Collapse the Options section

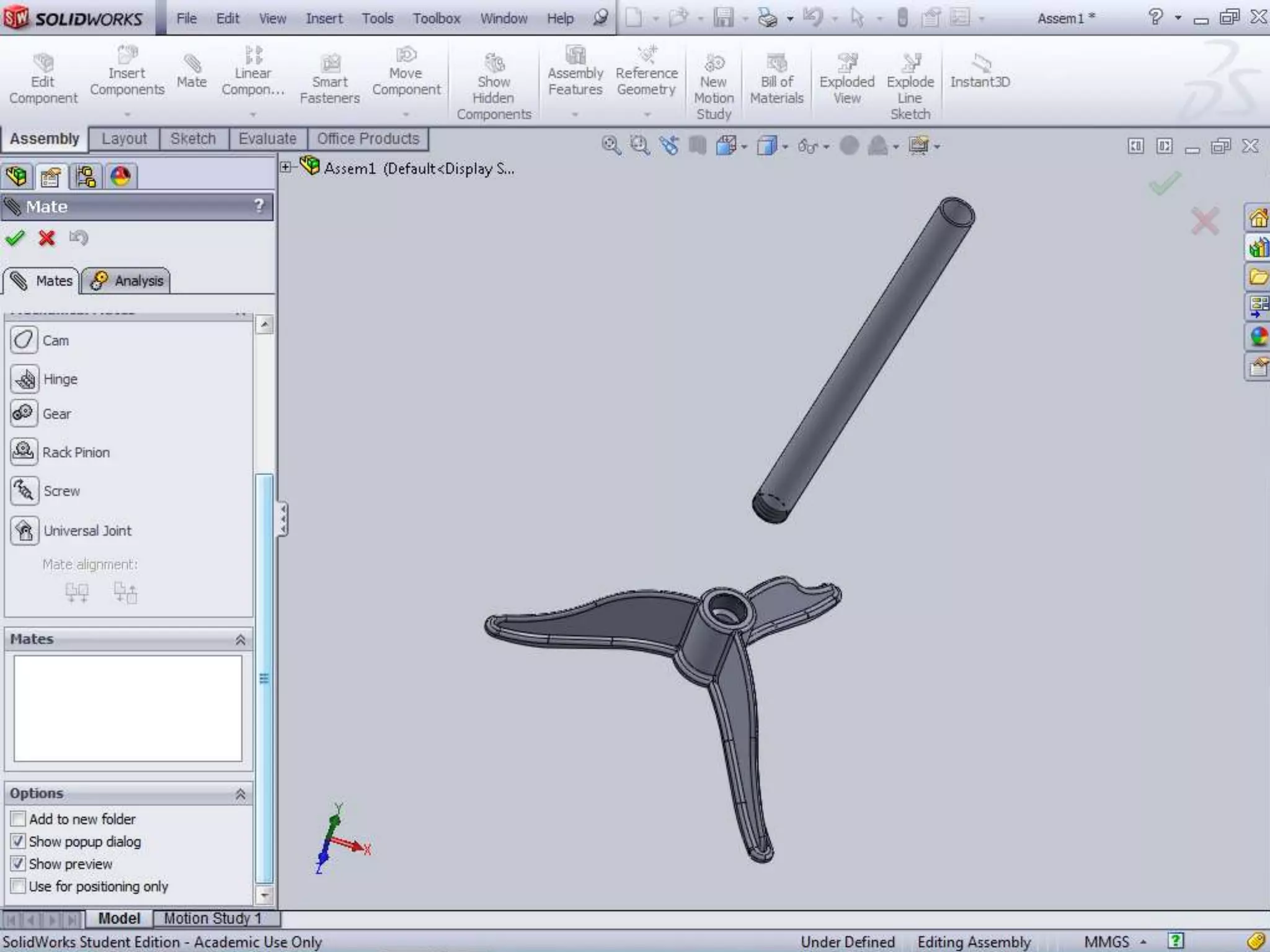[240, 793]
